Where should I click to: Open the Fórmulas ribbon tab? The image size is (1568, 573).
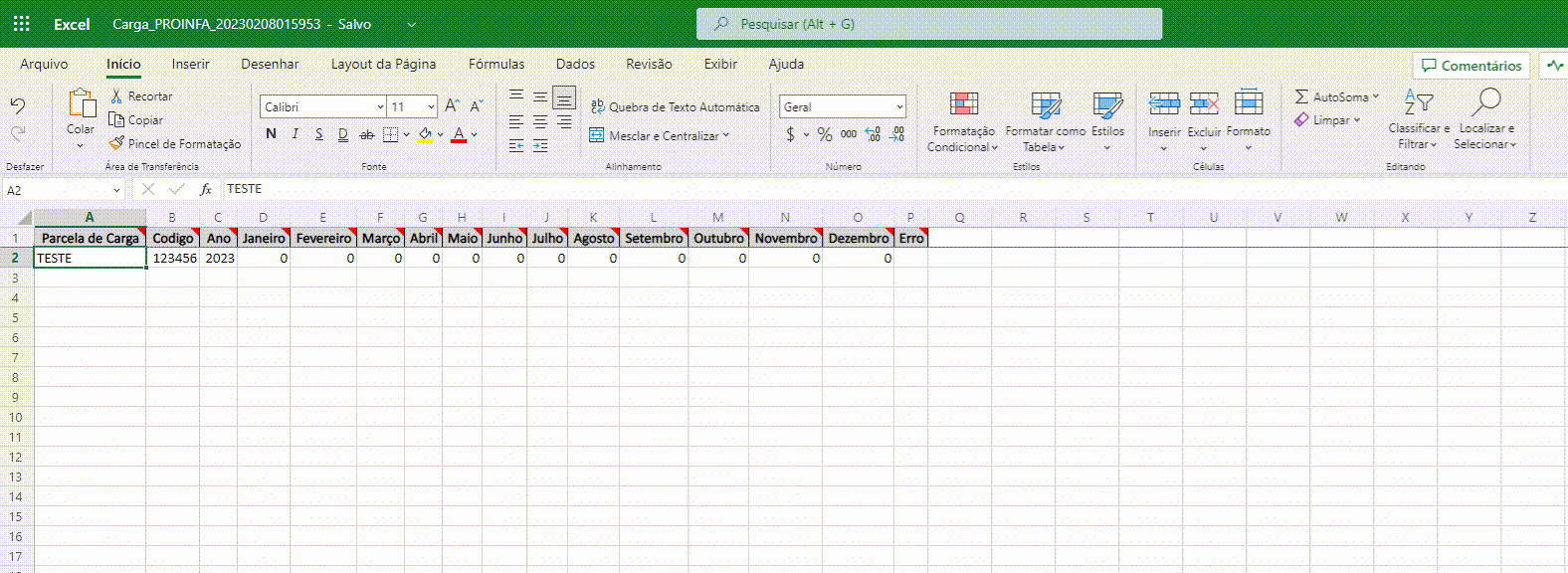coord(496,64)
